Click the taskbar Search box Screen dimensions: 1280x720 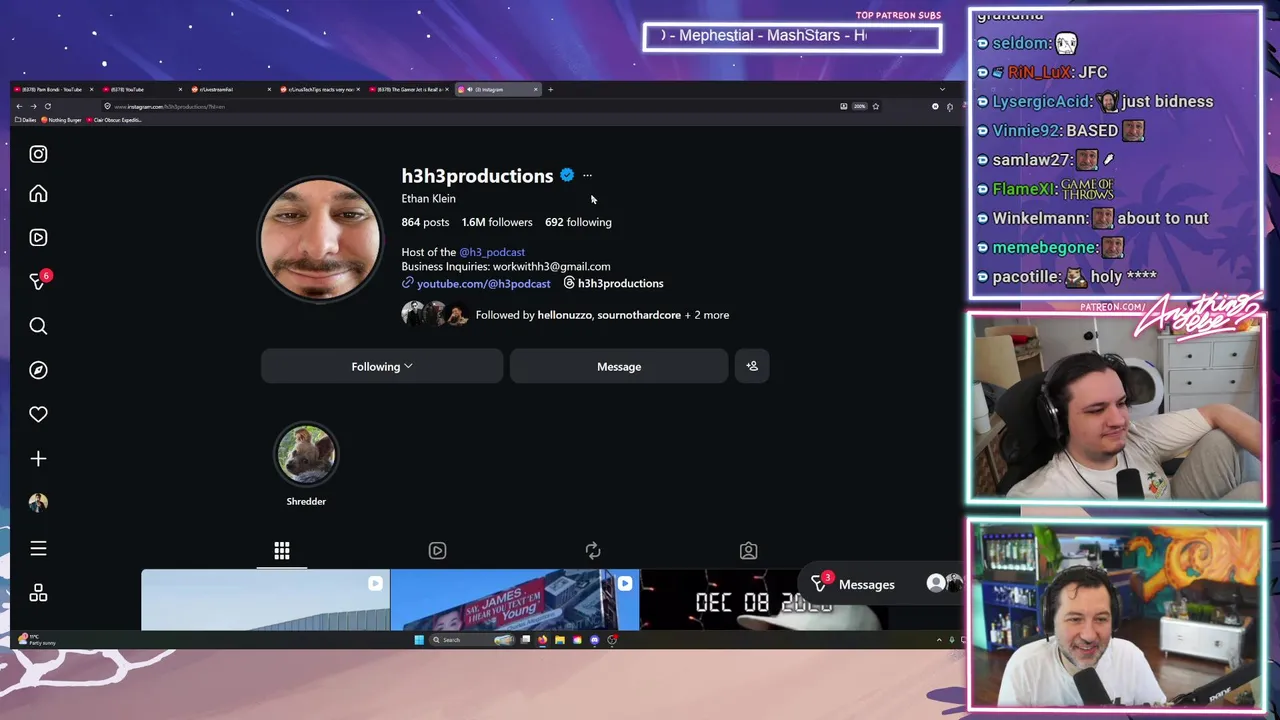coord(472,640)
